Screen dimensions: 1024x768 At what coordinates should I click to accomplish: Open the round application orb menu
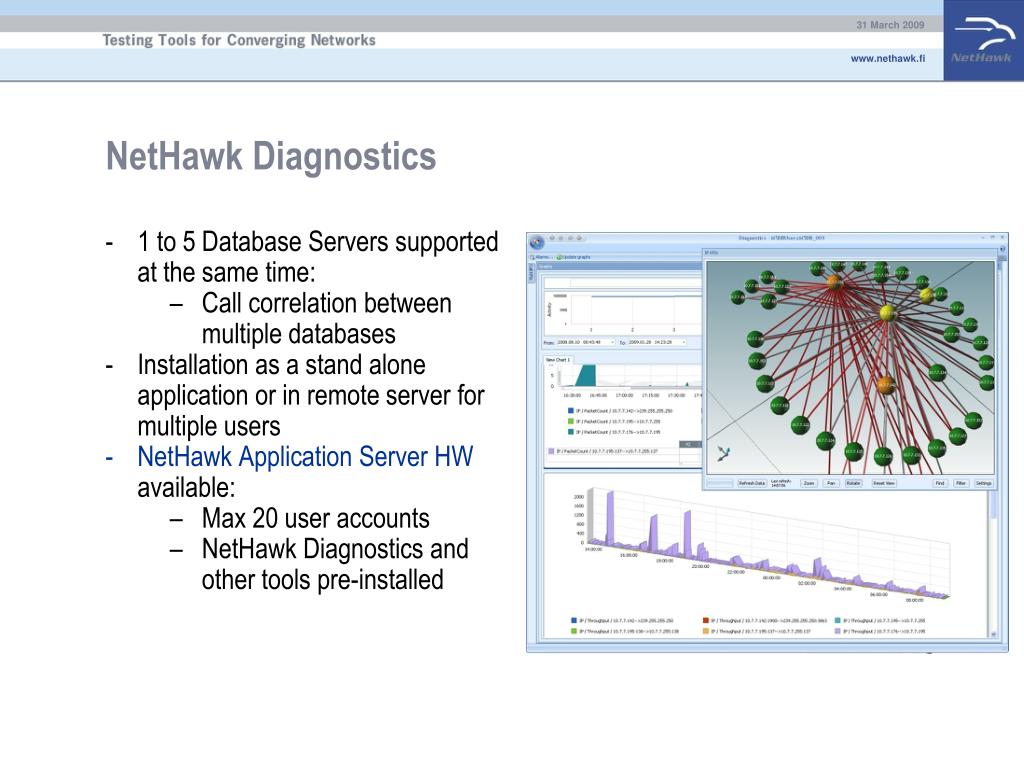[x=537, y=242]
